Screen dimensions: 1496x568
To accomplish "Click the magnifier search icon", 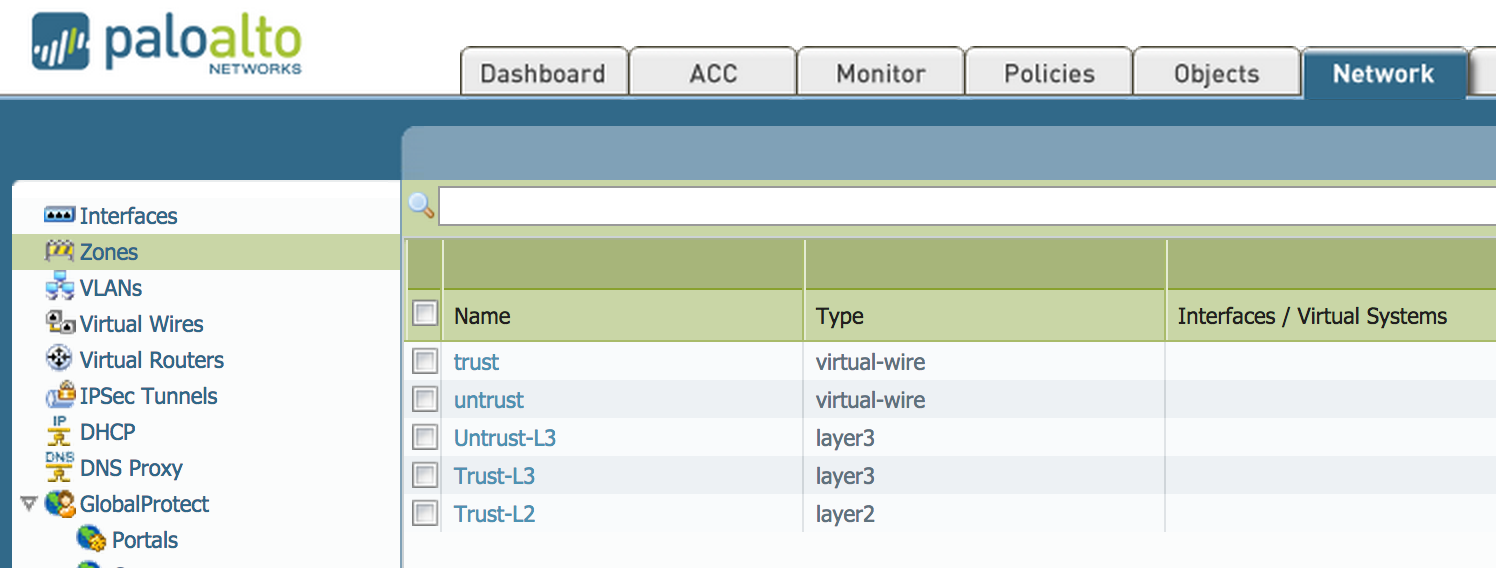I will coord(421,206).
